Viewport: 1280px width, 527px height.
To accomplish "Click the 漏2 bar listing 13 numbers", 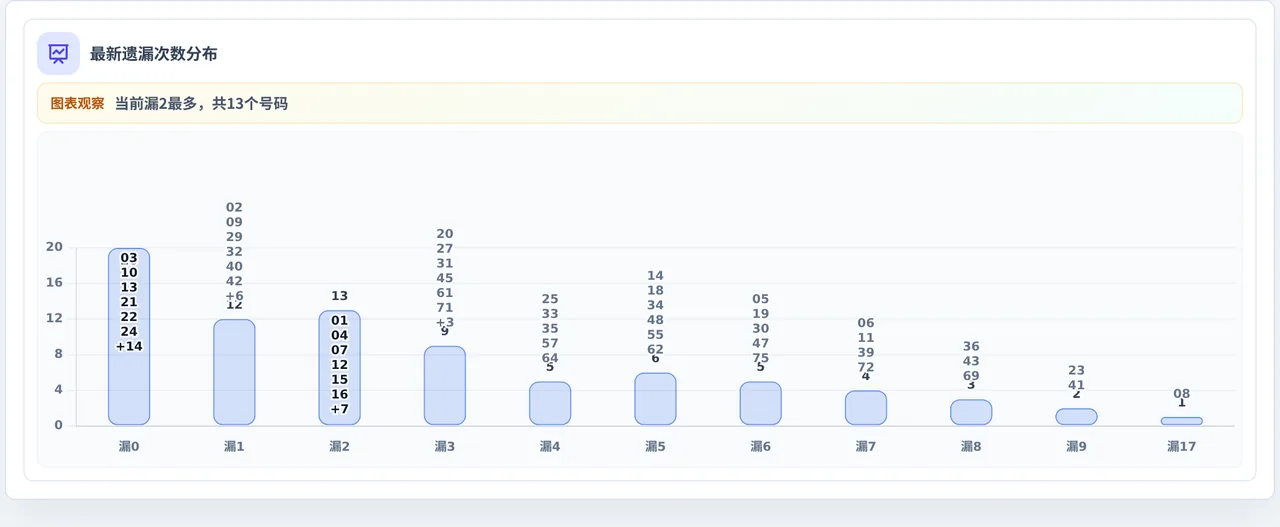I will pyautogui.click(x=340, y=368).
